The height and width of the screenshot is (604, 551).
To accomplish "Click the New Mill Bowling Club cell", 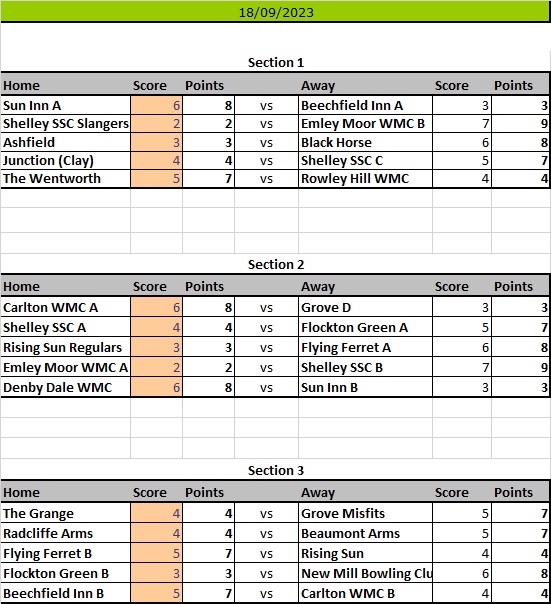I will point(365,574).
